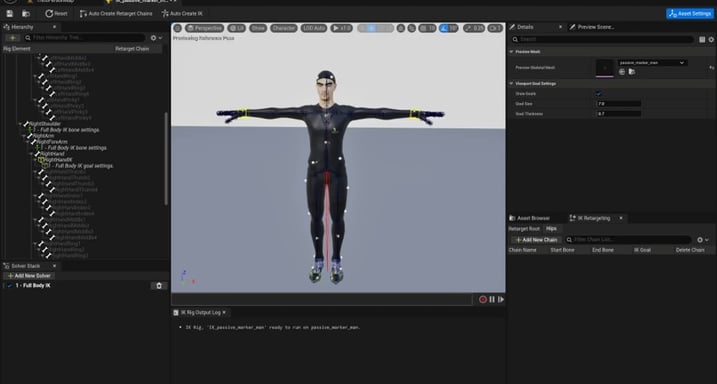Open Hierarchy filter settings gear dropdown
The width and height of the screenshot is (717, 384).
pyautogui.click(x=156, y=38)
